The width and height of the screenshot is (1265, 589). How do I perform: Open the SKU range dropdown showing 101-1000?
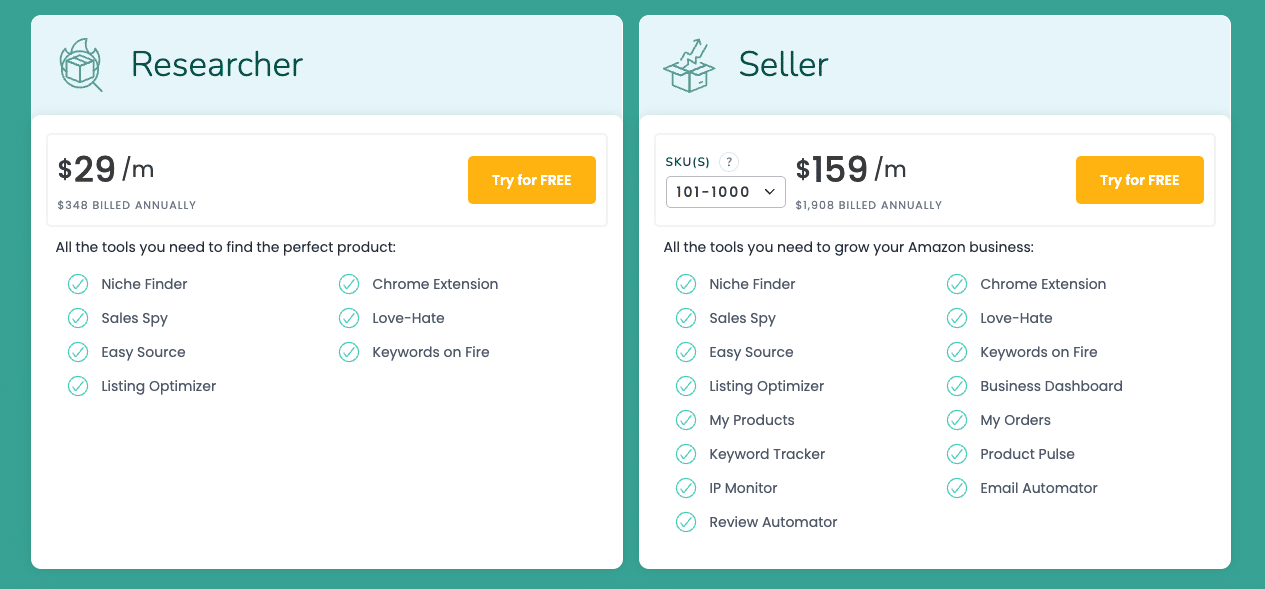pos(726,192)
